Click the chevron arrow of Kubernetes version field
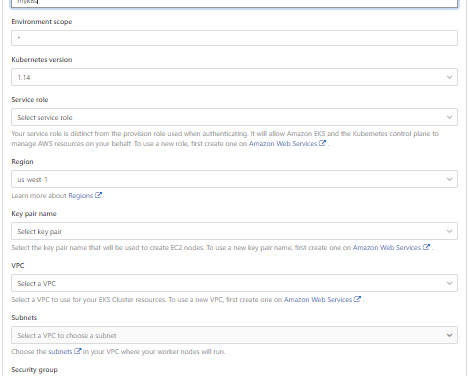 pos(449,77)
